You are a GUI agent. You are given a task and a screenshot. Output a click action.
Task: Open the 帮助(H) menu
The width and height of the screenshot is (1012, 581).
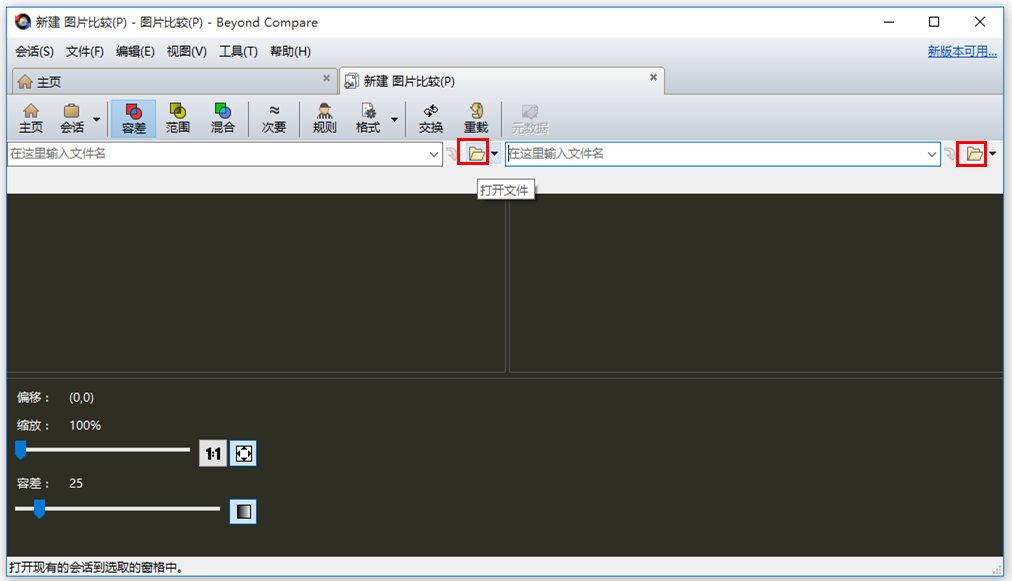(x=290, y=52)
